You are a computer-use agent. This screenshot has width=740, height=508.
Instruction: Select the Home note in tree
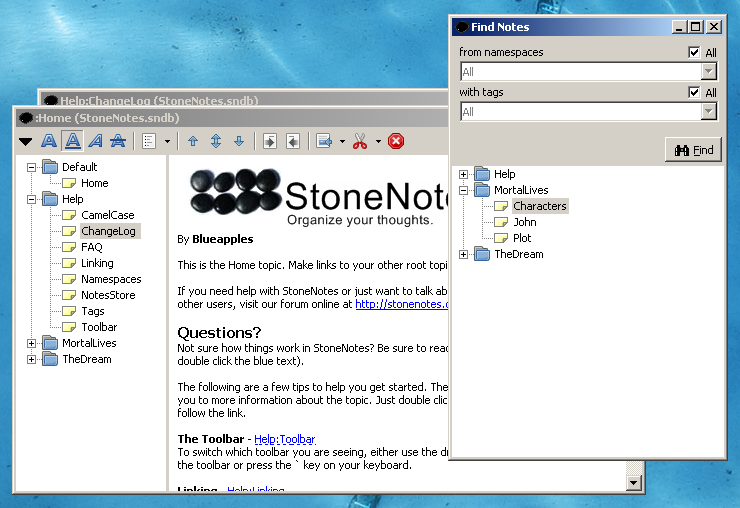click(x=94, y=183)
